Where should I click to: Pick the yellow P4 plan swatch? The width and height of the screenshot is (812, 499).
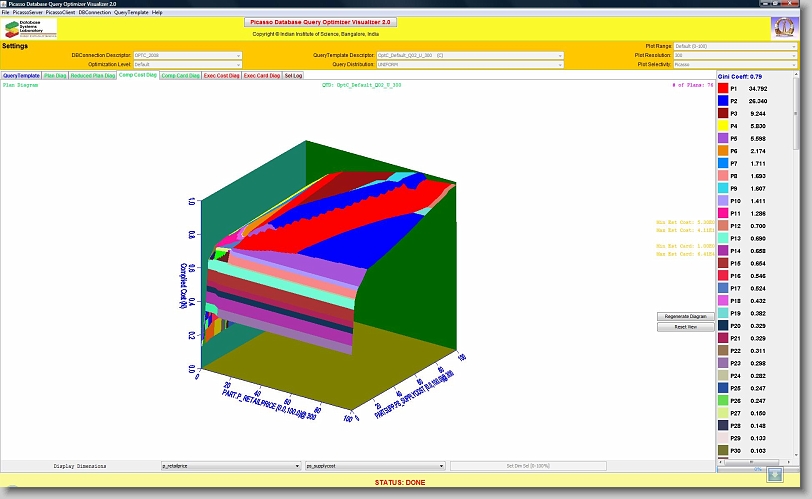(723, 126)
